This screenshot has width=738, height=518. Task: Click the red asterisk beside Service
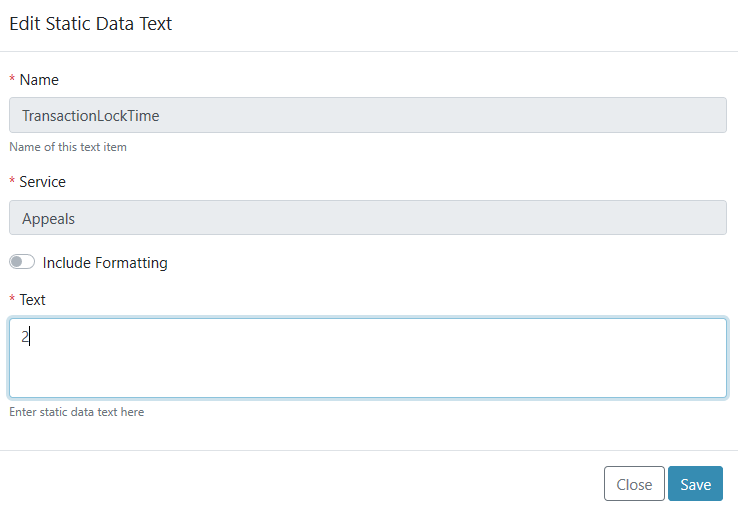[x=12, y=183]
